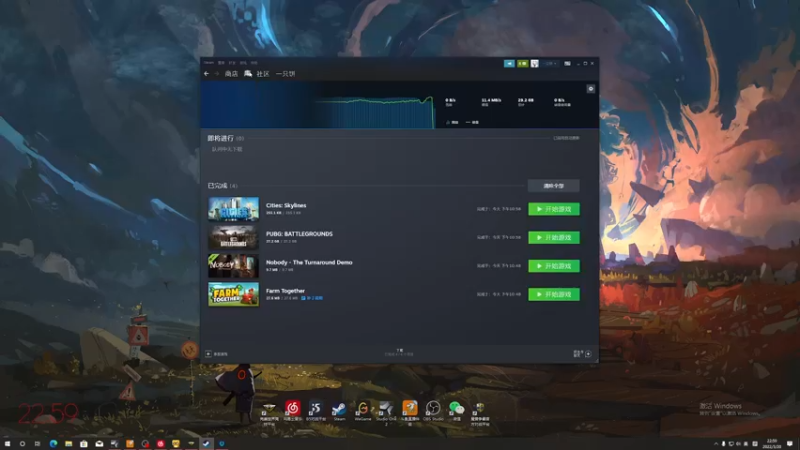Open the notification center icon

pos(790,444)
